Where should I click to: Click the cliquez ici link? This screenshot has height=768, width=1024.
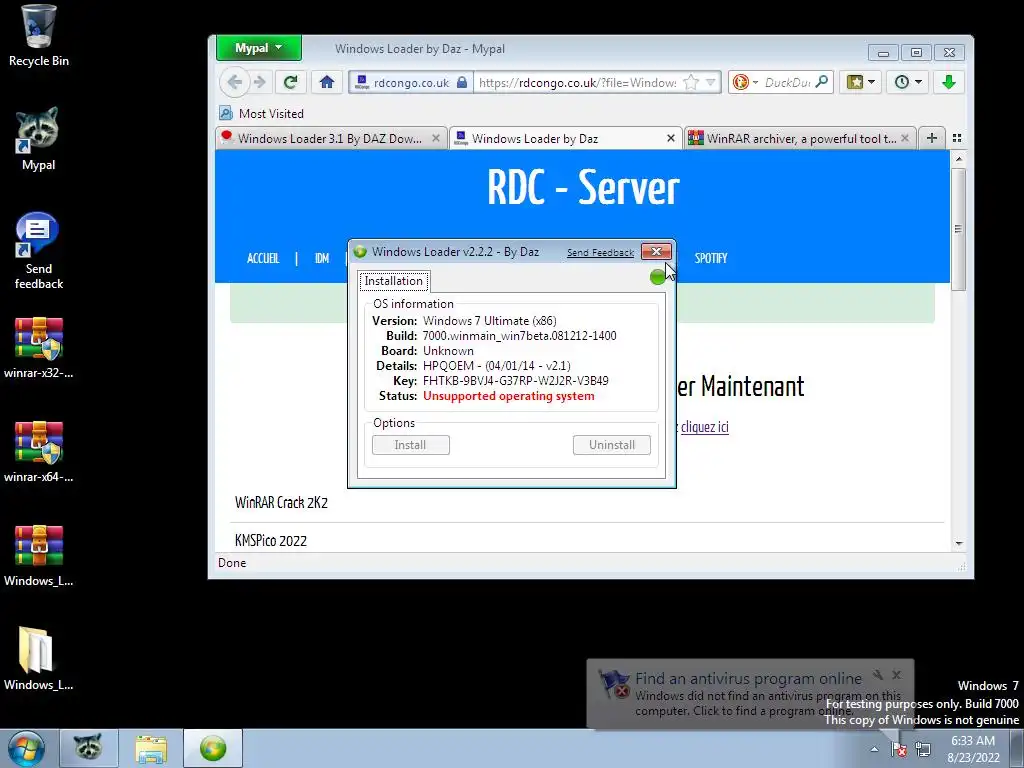pos(705,427)
